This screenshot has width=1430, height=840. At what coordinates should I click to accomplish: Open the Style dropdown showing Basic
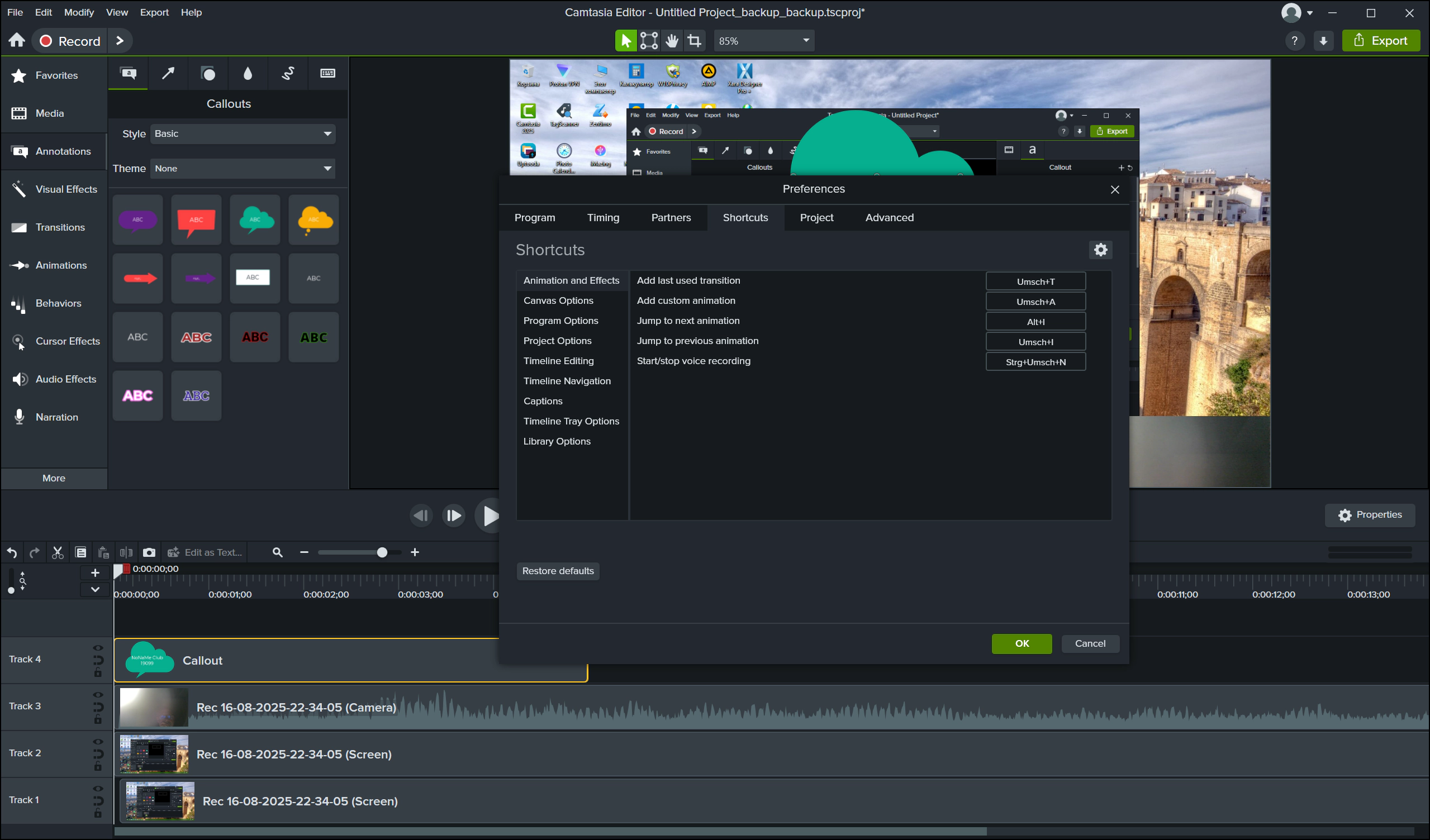pyautogui.click(x=243, y=134)
